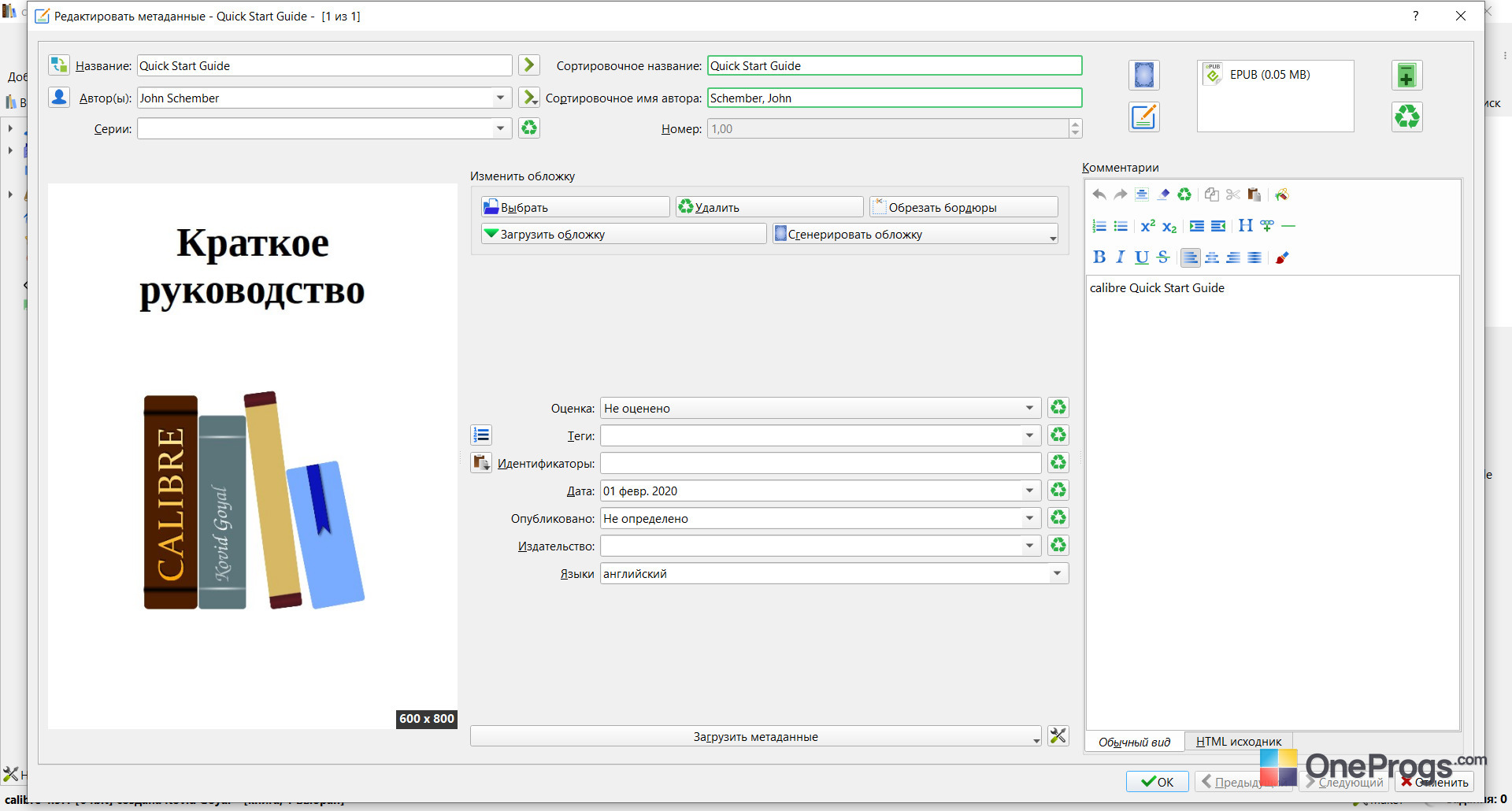
Task: Click the Сгенерировать обложку button
Action: click(x=915, y=234)
